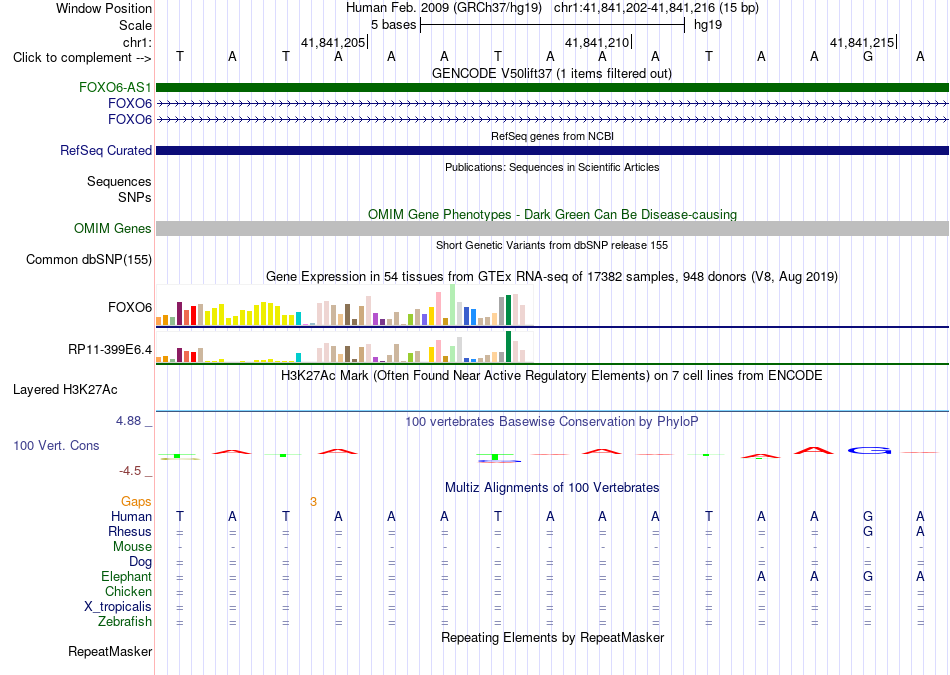Click the OMIM Genes label

pyautogui.click(x=113, y=228)
